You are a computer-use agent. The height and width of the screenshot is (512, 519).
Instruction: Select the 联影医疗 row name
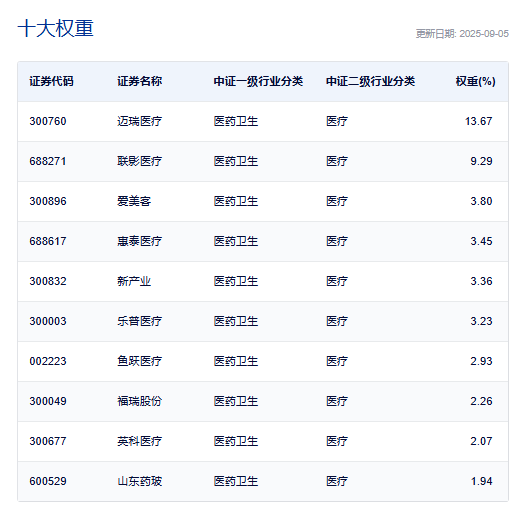[139, 161]
